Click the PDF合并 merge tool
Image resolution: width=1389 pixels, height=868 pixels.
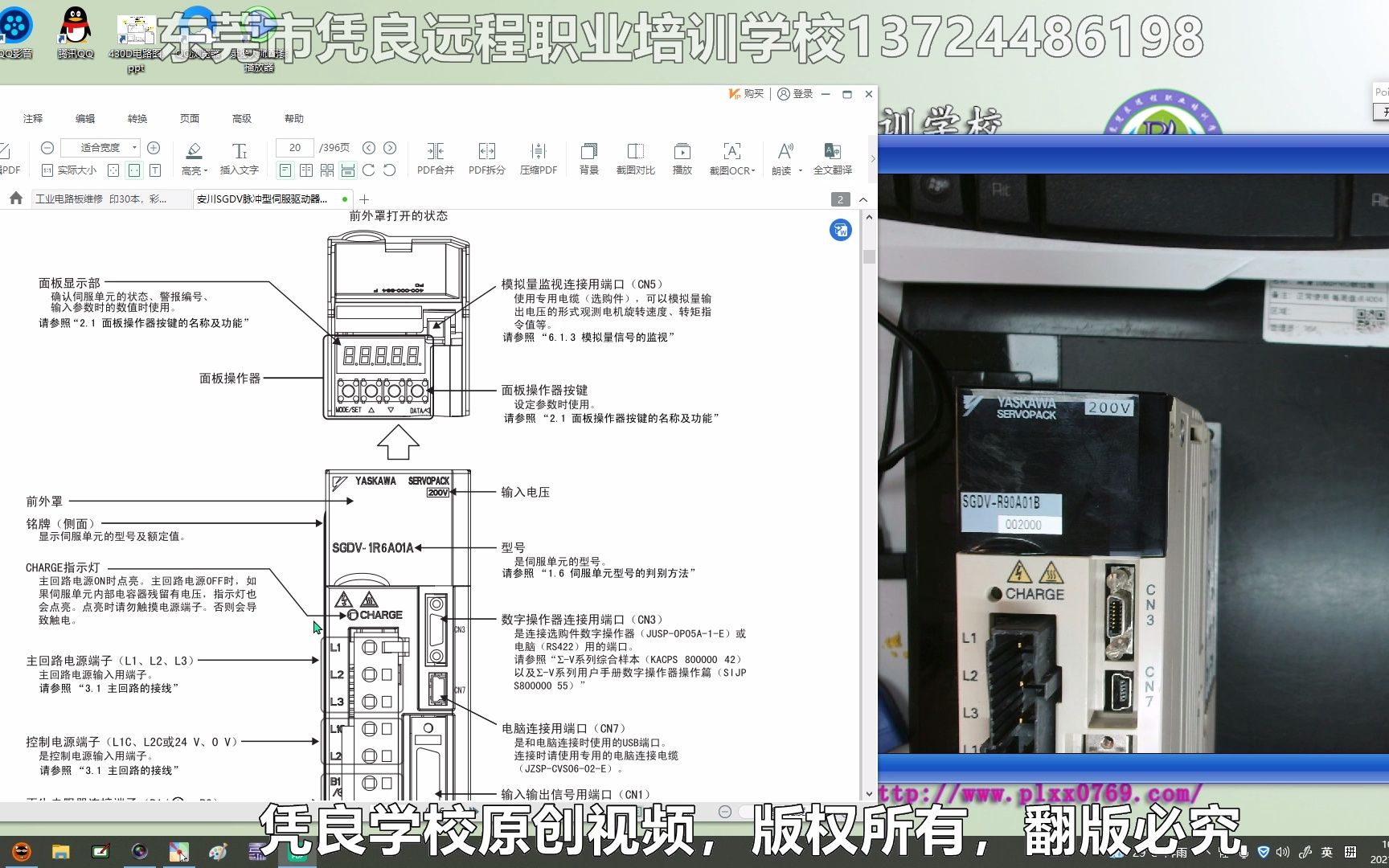436,158
